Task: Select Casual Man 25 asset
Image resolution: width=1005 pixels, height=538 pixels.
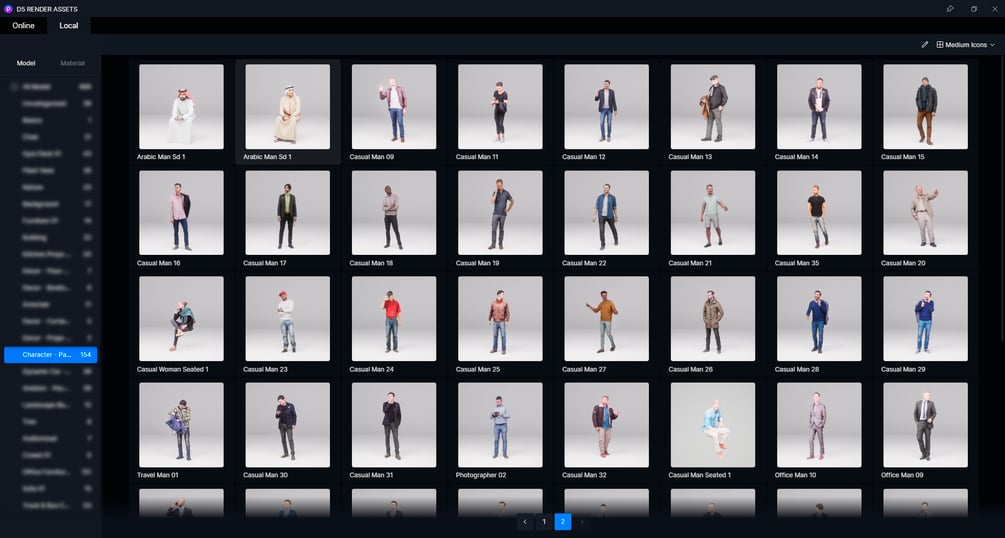Action: pyautogui.click(x=500, y=319)
